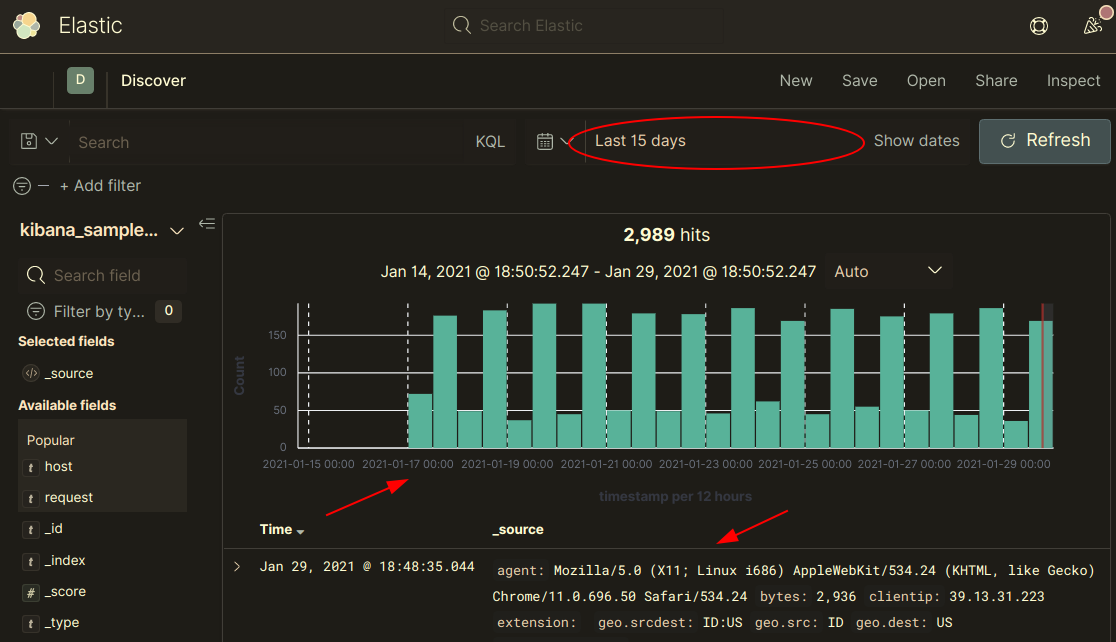
Task: Click the string type icon beside _id
Action: point(31,530)
